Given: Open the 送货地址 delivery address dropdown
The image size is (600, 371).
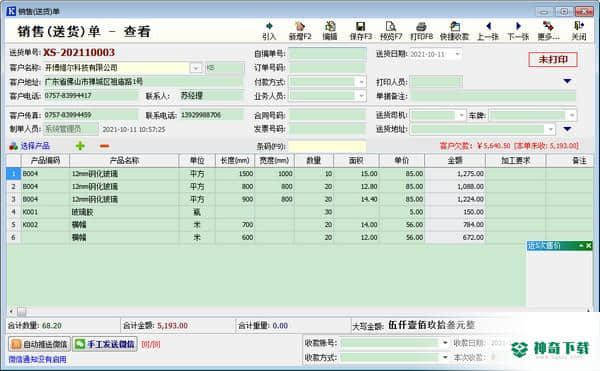Looking at the screenshot, I should tap(550, 129).
